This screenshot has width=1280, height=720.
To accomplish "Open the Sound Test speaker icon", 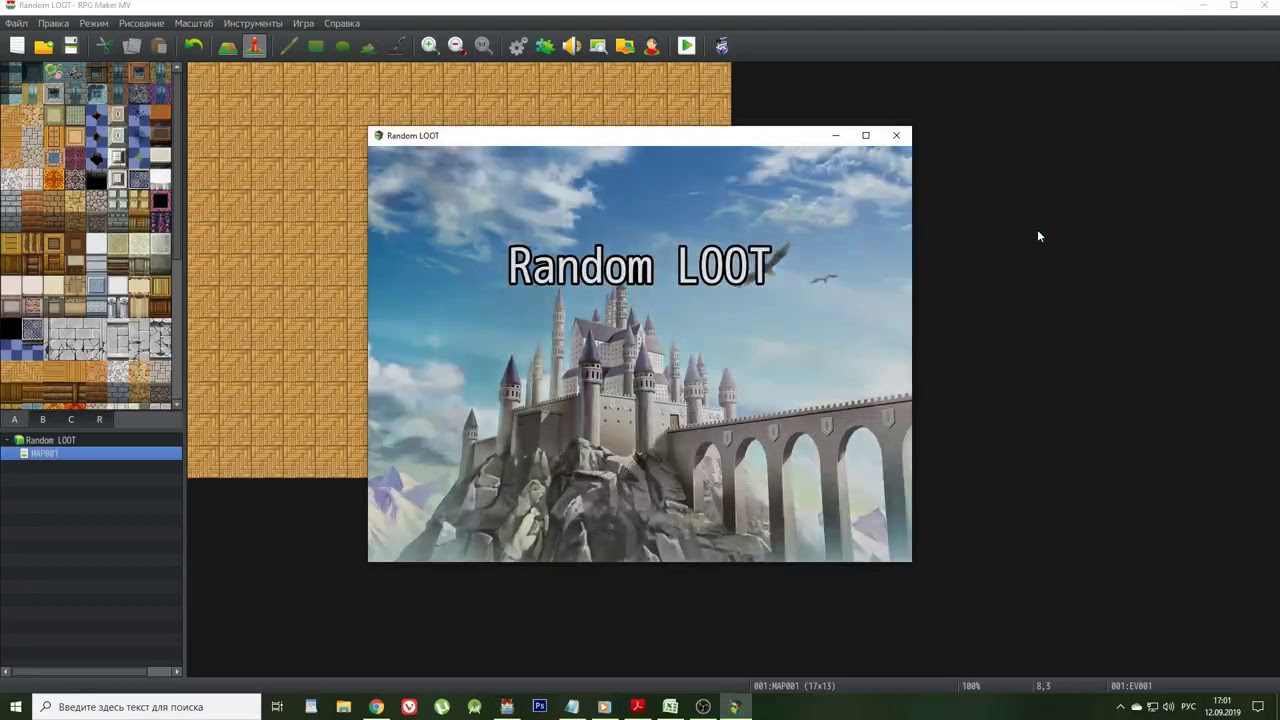I will [x=572, y=45].
